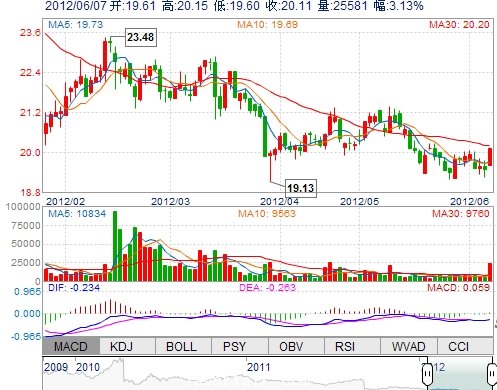Click the MA5 19.73 price legend

[x=76, y=25]
